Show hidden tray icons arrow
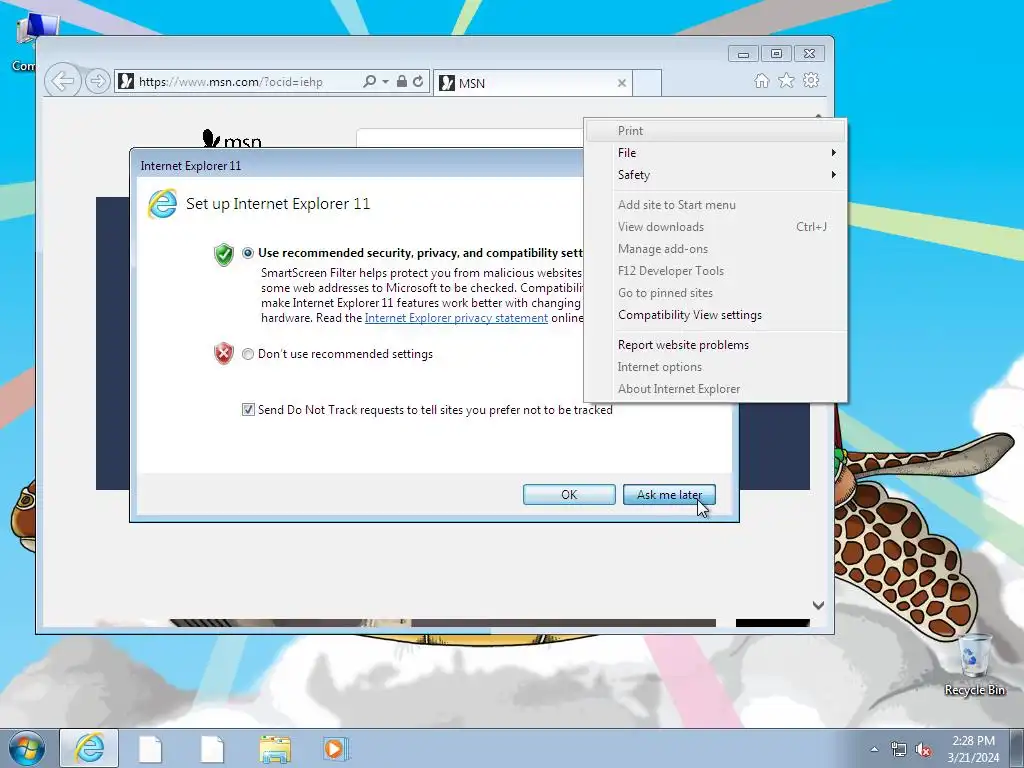The width and height of the screenshot is (1024, 768). coord(874,749)
